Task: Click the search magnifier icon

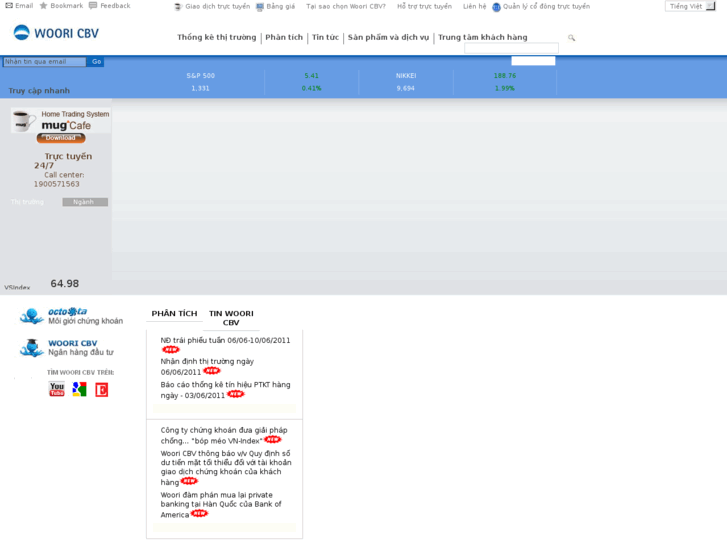Action: coord(572,38)
